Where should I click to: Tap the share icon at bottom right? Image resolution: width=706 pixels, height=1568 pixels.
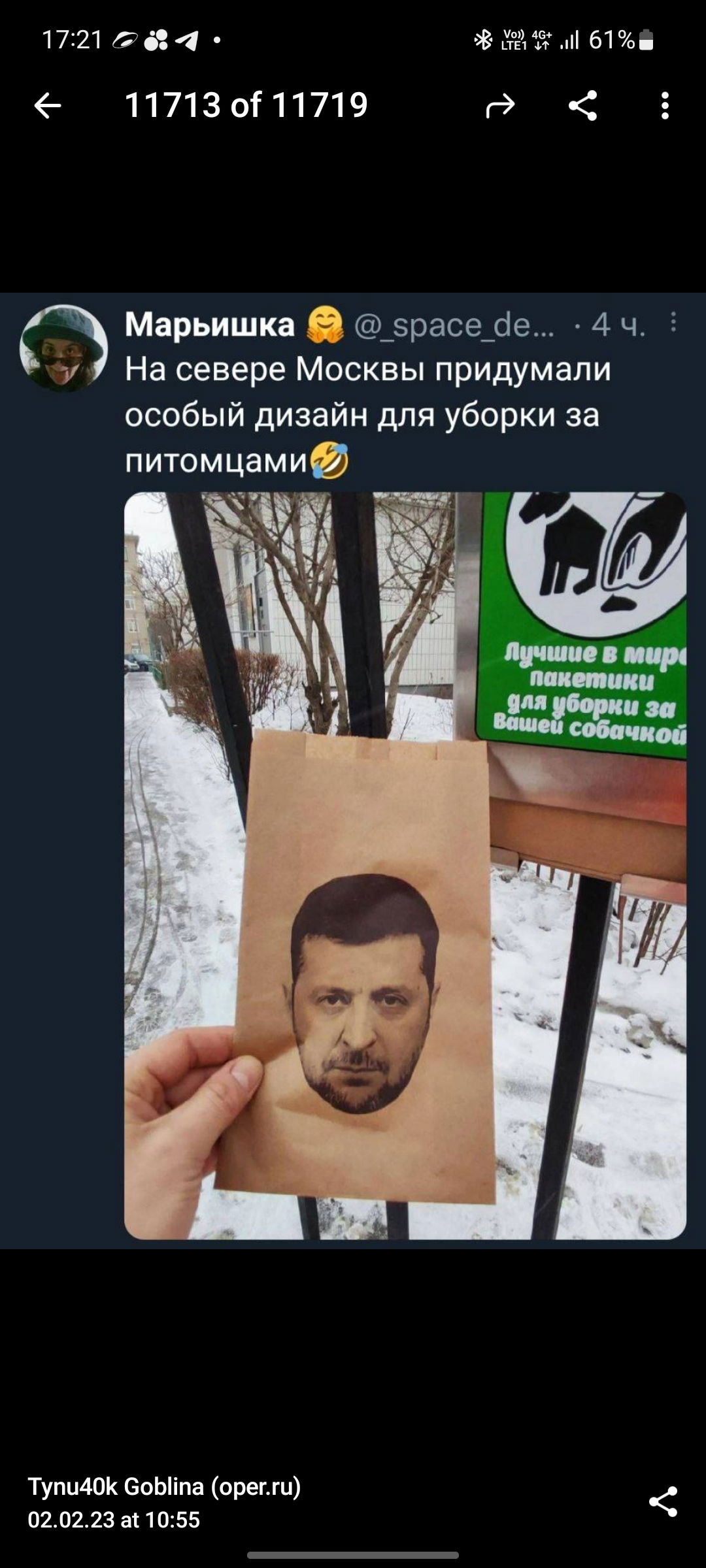pos(663,1501)
